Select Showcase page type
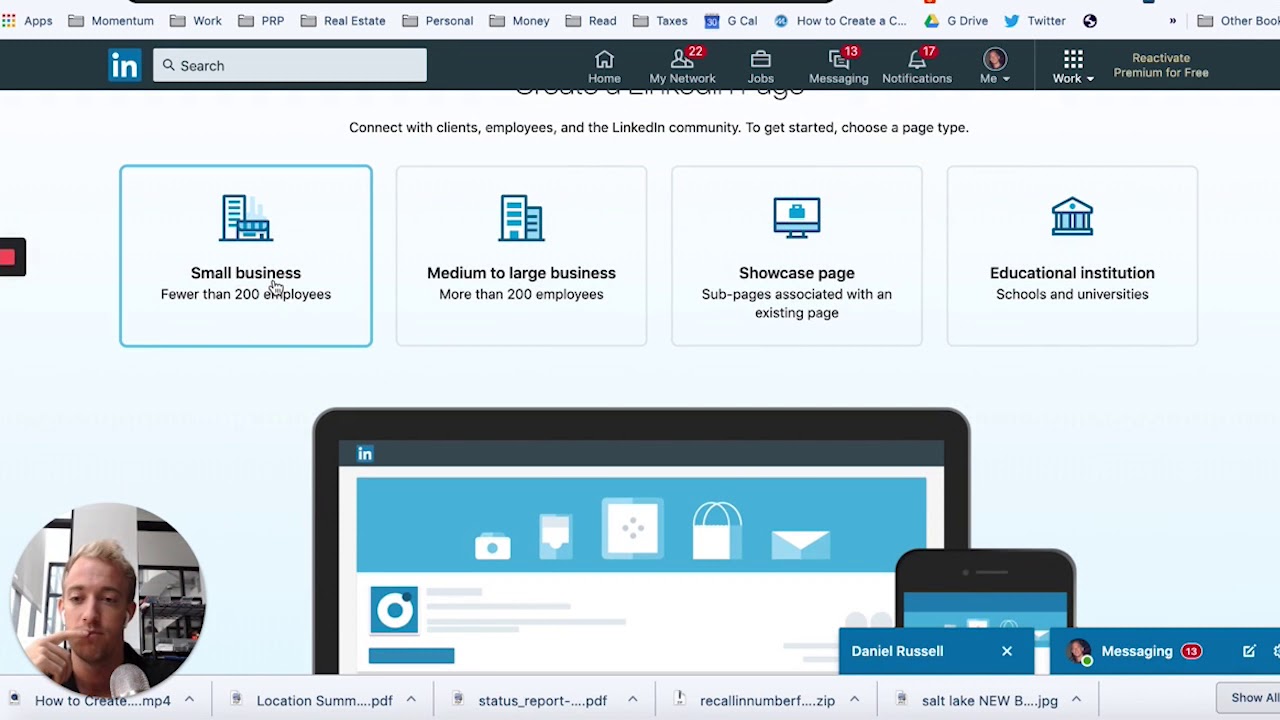 click(797, 256)
